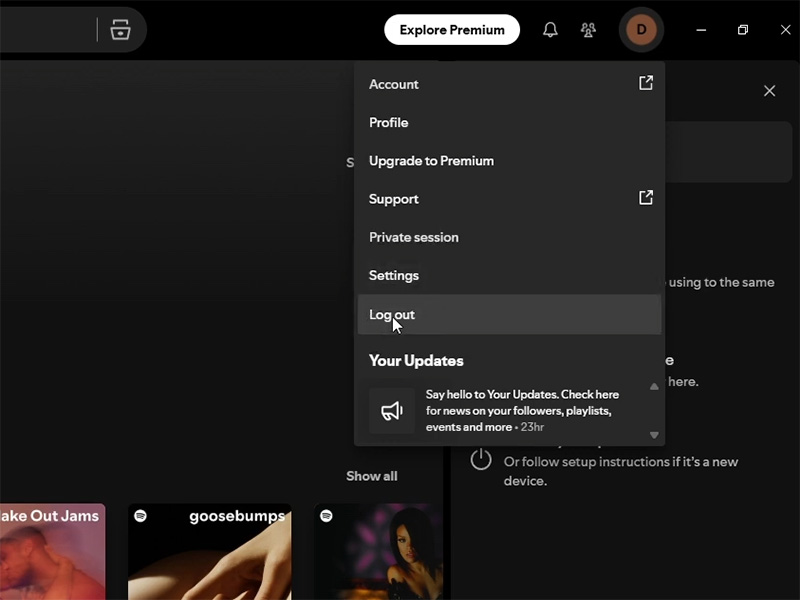Choose Log out from the menu
Image resolution: width=800 pixels, height=600 pixels.
[x=509, y=314]
